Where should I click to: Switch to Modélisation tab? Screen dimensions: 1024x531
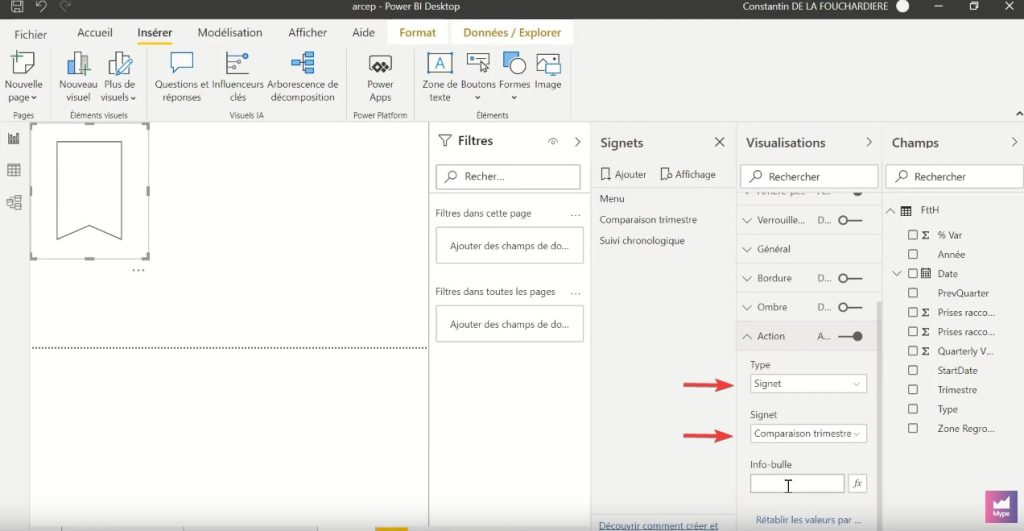[230, 33]
